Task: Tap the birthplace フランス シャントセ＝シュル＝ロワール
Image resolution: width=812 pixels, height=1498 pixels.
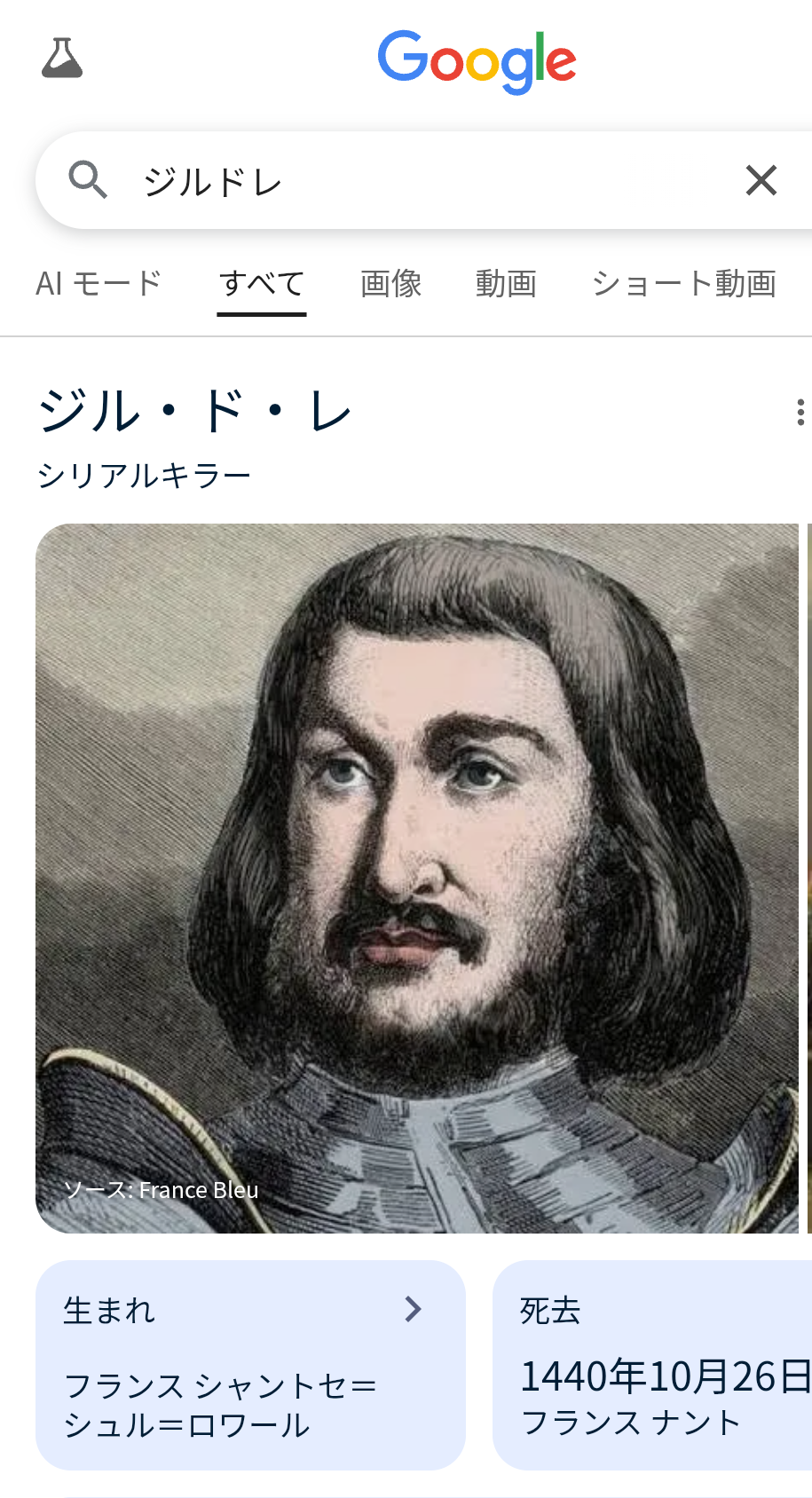Action: [x=220, y=1405]
